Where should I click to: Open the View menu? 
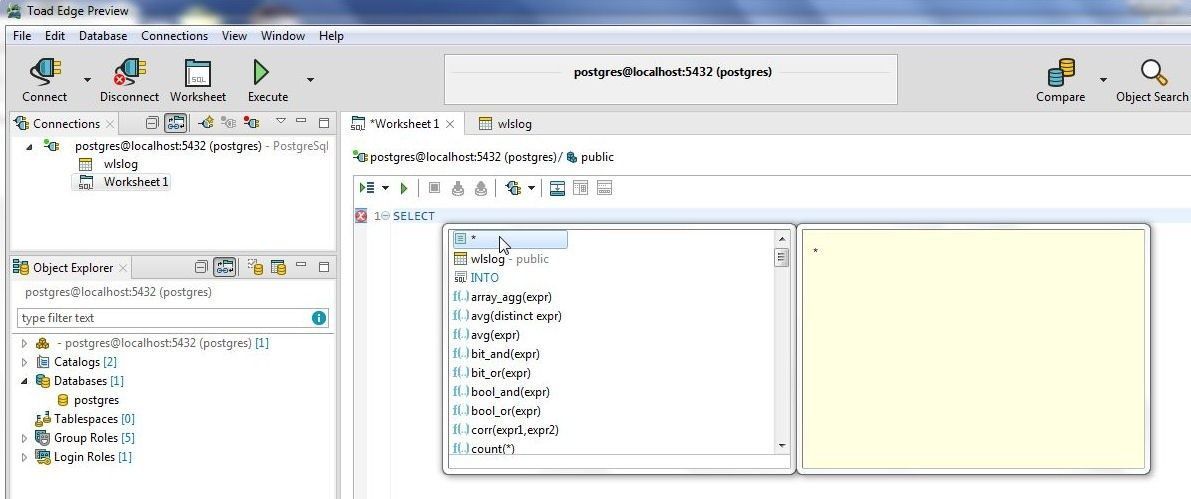coord(234,36)
